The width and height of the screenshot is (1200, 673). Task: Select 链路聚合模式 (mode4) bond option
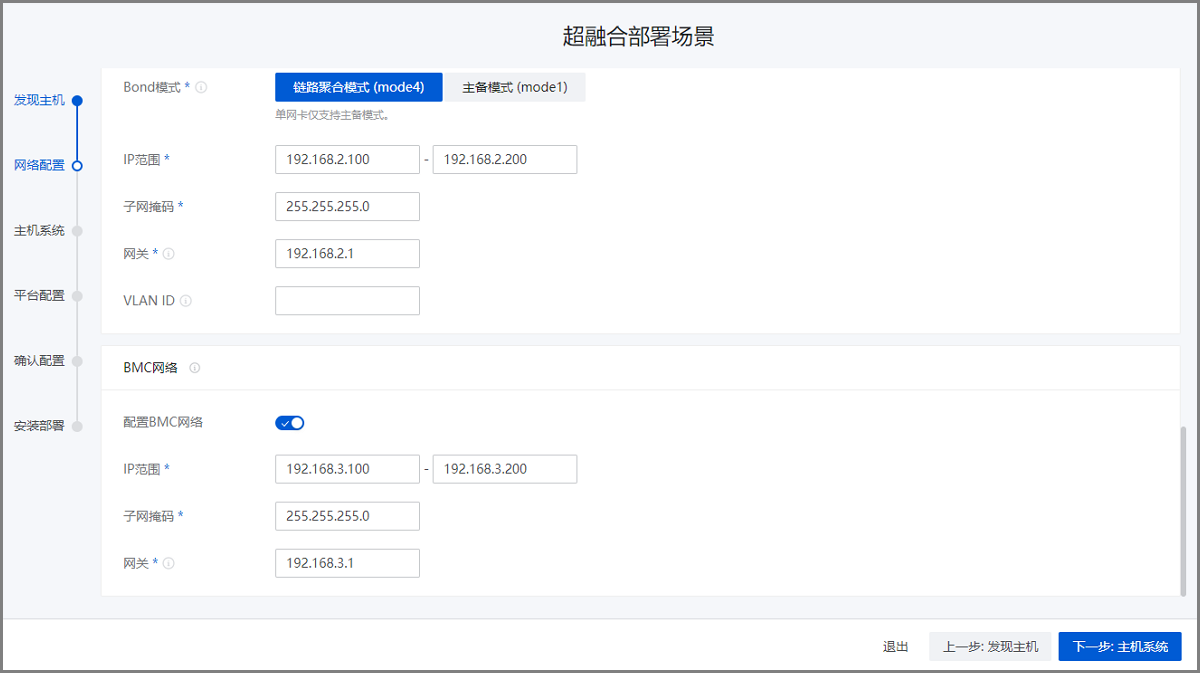pos(358,87)
